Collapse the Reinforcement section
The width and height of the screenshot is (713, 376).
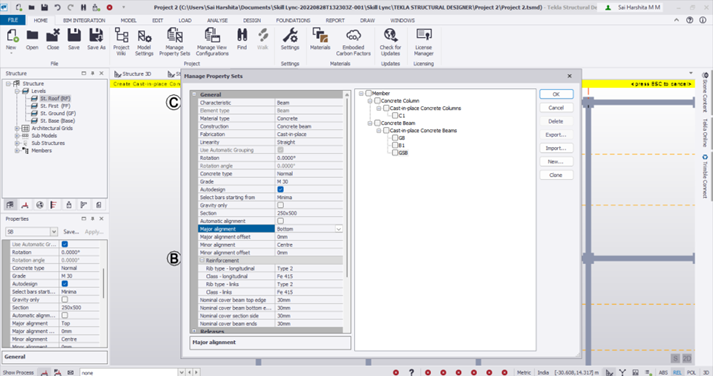202,261
